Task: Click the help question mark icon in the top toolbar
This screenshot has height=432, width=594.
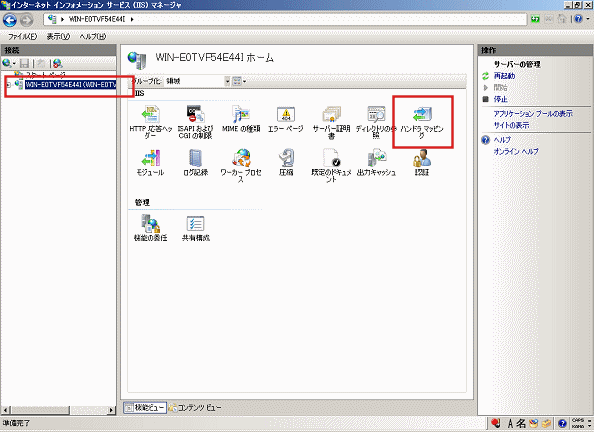Action: point(578,19)
